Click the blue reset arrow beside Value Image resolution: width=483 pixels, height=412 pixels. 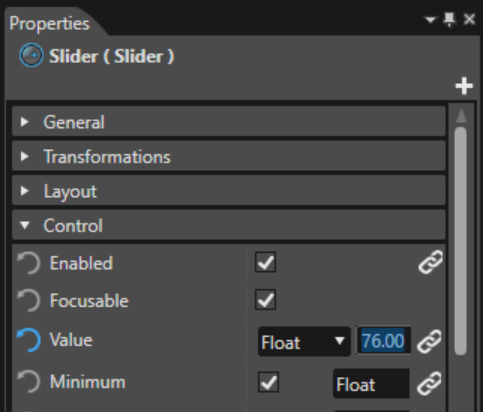point(29,340)
